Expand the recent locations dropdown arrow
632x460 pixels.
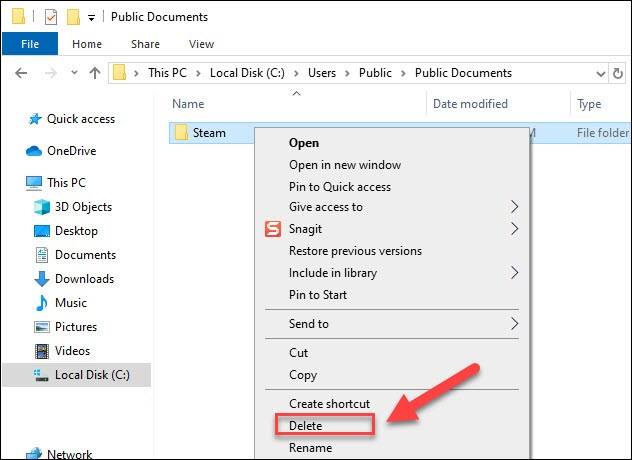pyautogui.click(x=74, y=73)
